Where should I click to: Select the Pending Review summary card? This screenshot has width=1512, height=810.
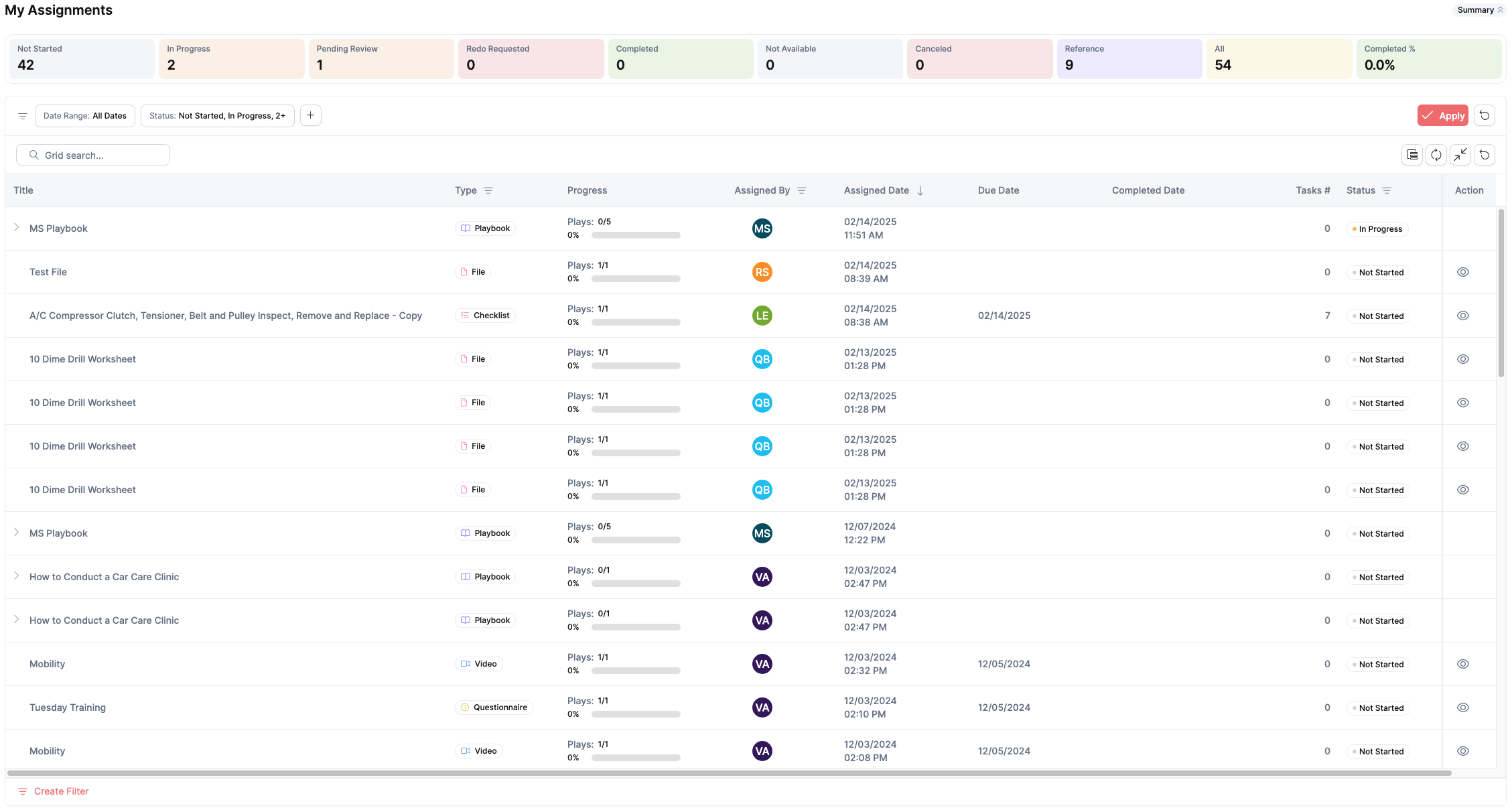pos(381,58)
